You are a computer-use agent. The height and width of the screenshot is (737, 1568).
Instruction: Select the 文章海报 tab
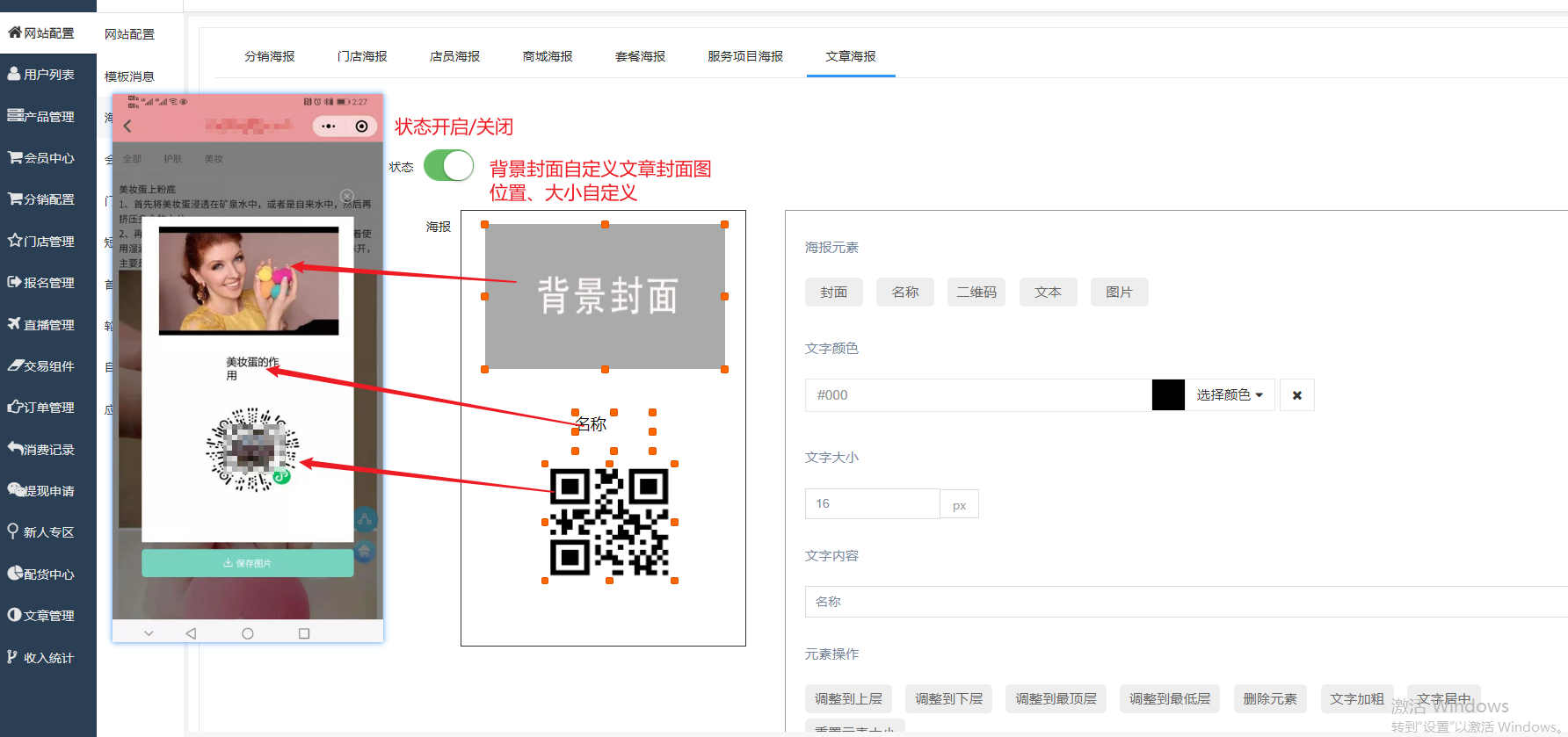coord(851,56)
